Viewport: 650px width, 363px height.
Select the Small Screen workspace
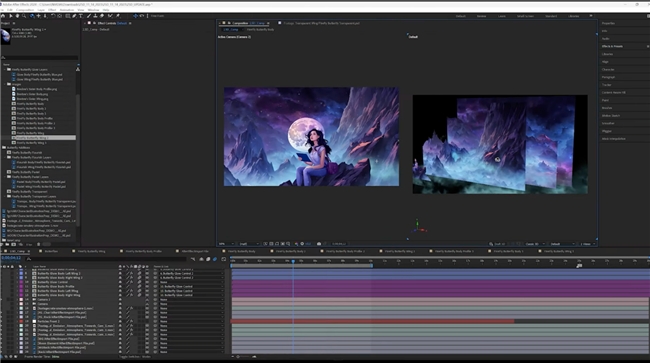pos(525,16)
